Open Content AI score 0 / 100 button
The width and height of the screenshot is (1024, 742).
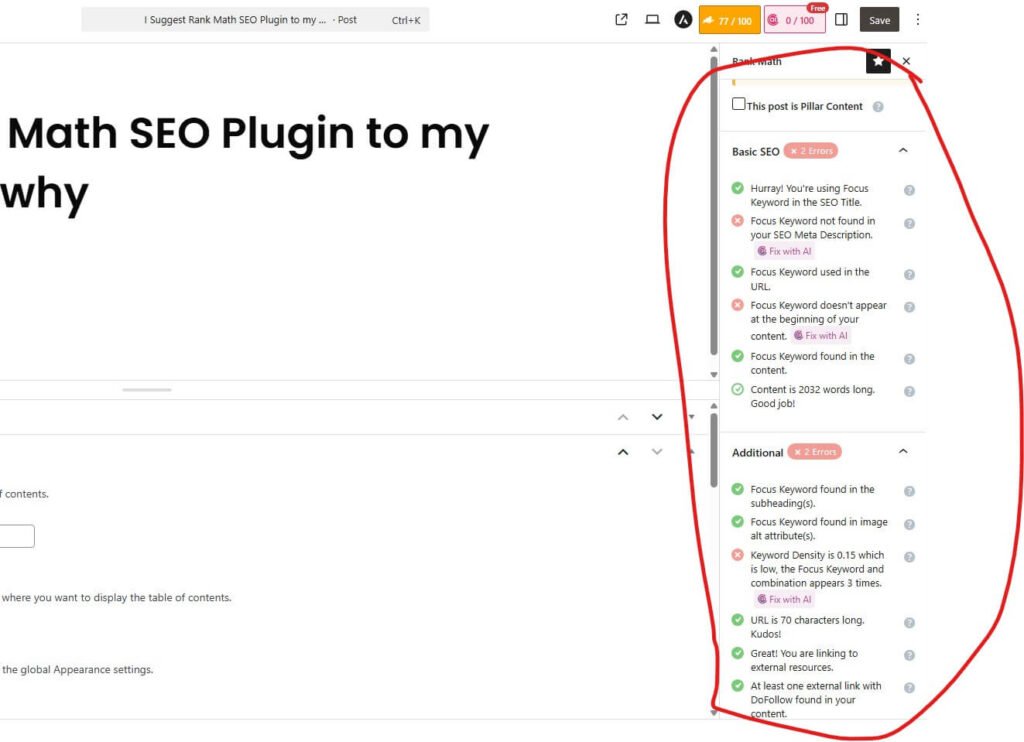[795, 20]
